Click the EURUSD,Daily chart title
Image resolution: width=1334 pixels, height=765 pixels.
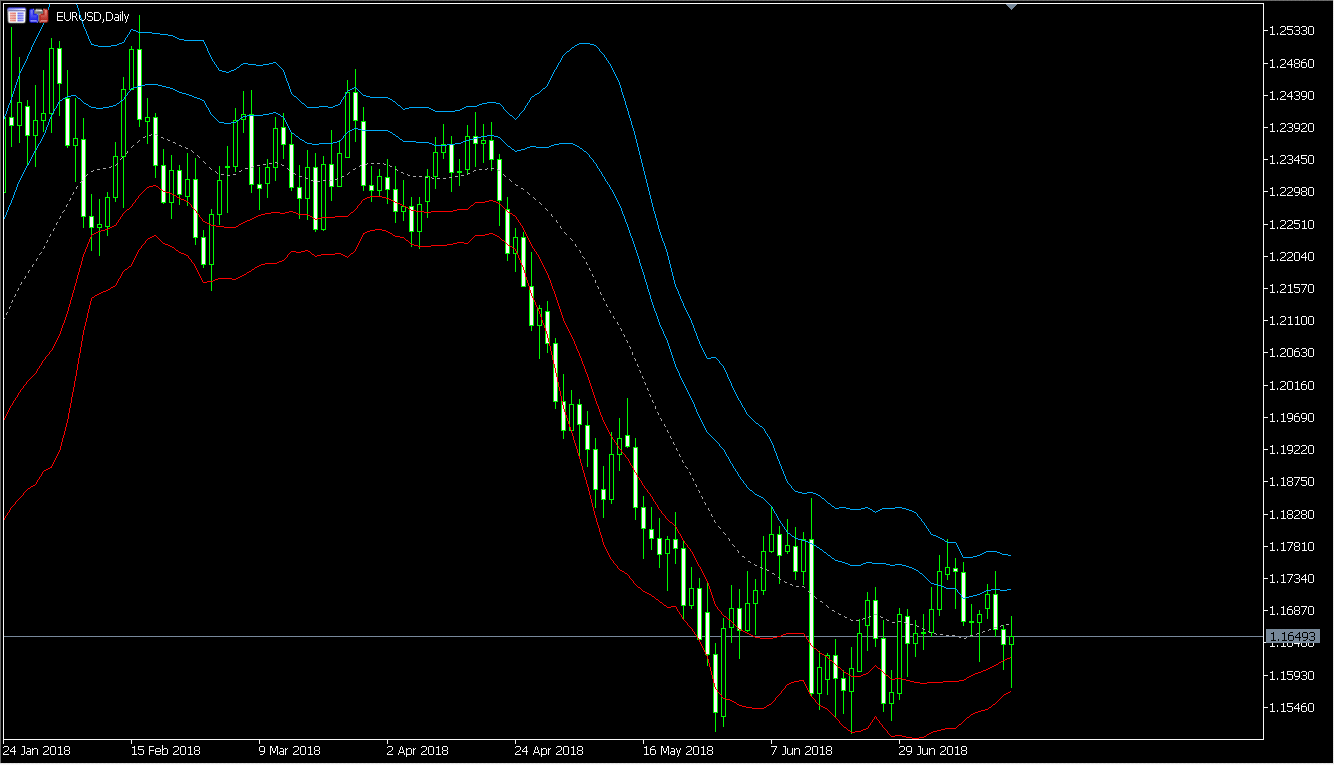coord(94,17)
